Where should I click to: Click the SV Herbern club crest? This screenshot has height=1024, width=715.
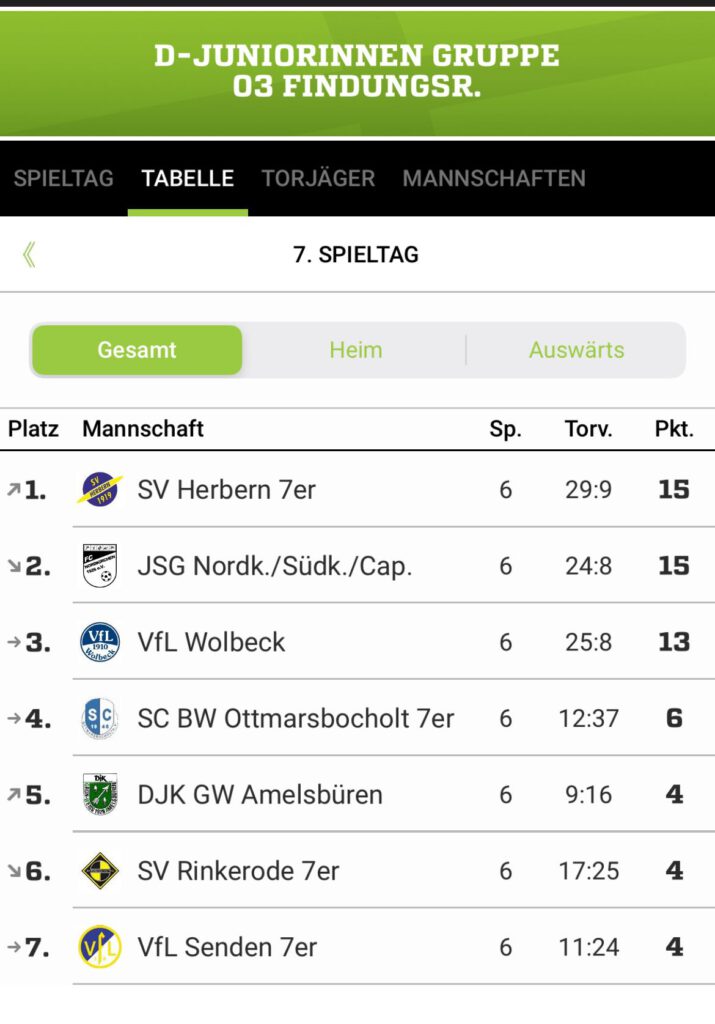[100, 490]
